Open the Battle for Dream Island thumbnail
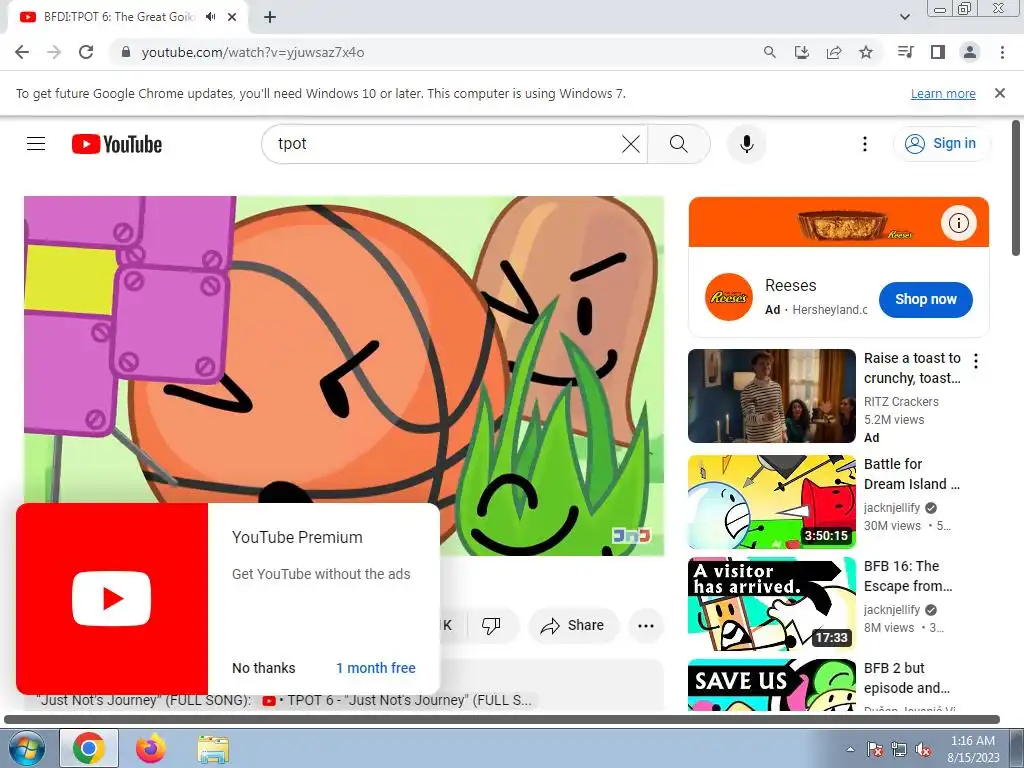1024x768 pixels. click(x=771, y=502)
